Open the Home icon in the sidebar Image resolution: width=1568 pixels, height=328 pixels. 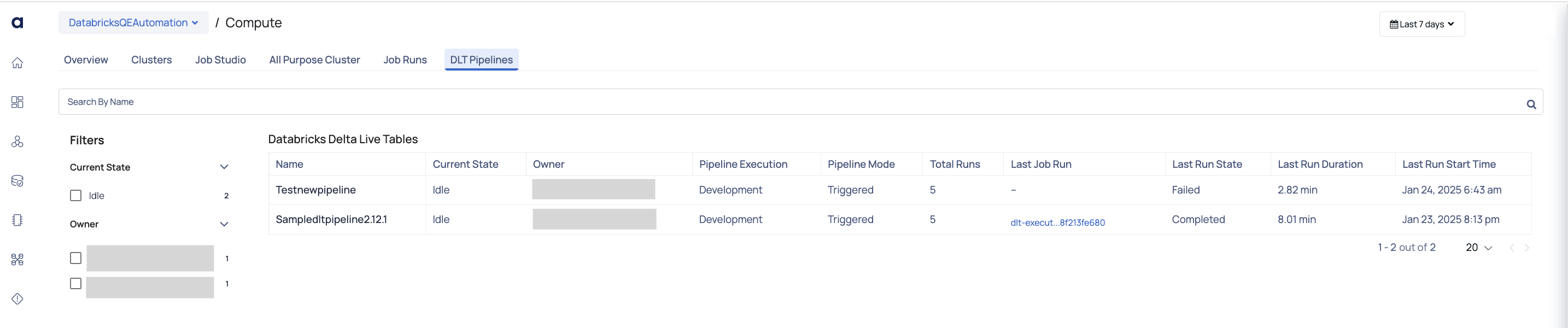(x=17, y=63)
